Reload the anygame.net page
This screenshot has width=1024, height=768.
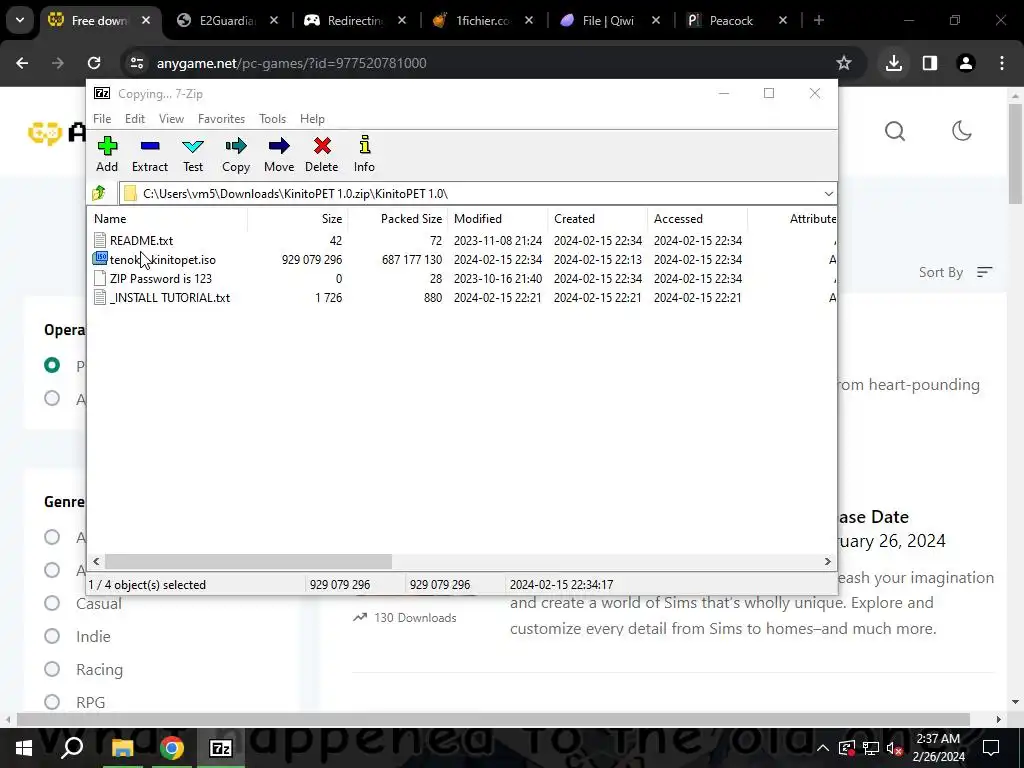pyautogui.click(x=94, y=63)
